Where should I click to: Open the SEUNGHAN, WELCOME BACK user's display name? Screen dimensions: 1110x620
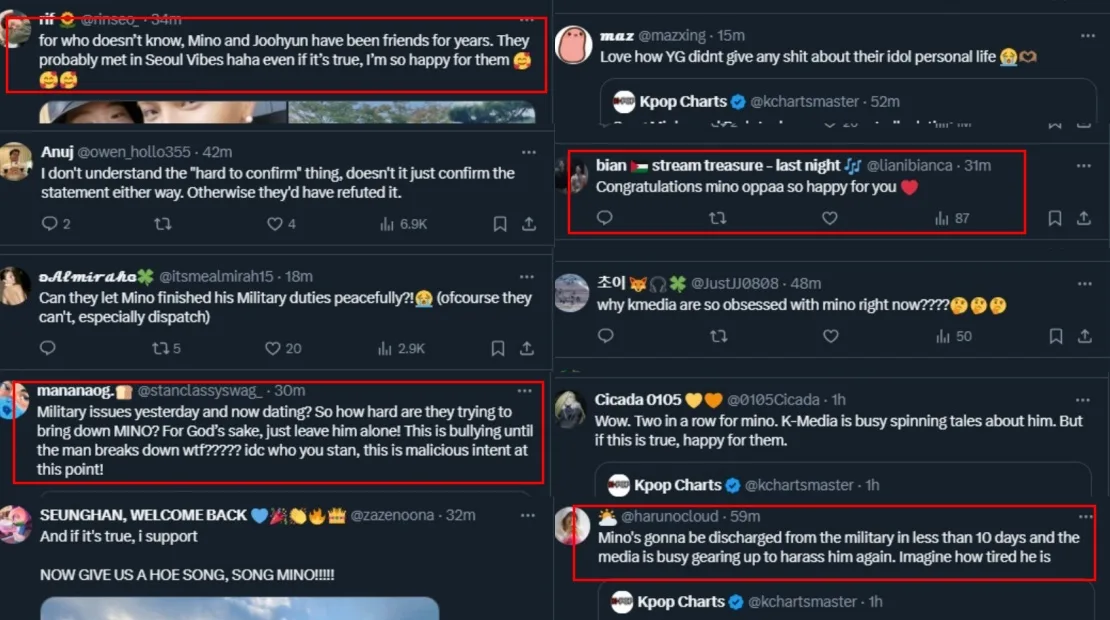(143, 515)
